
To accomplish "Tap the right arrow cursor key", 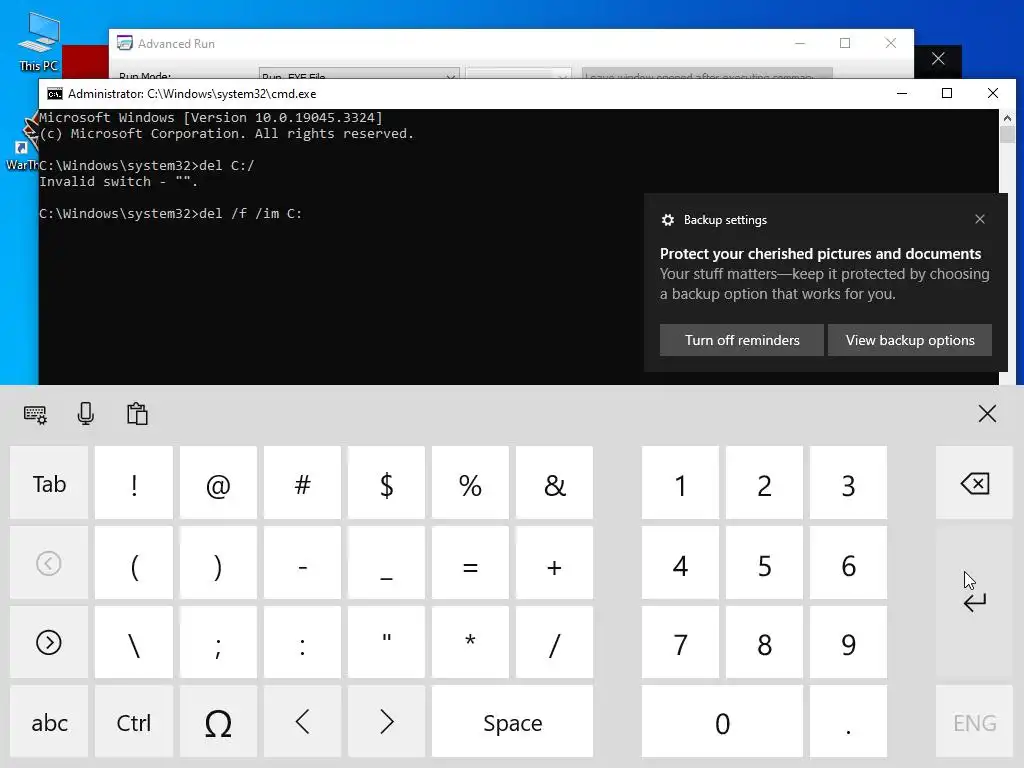I will 387,722.
